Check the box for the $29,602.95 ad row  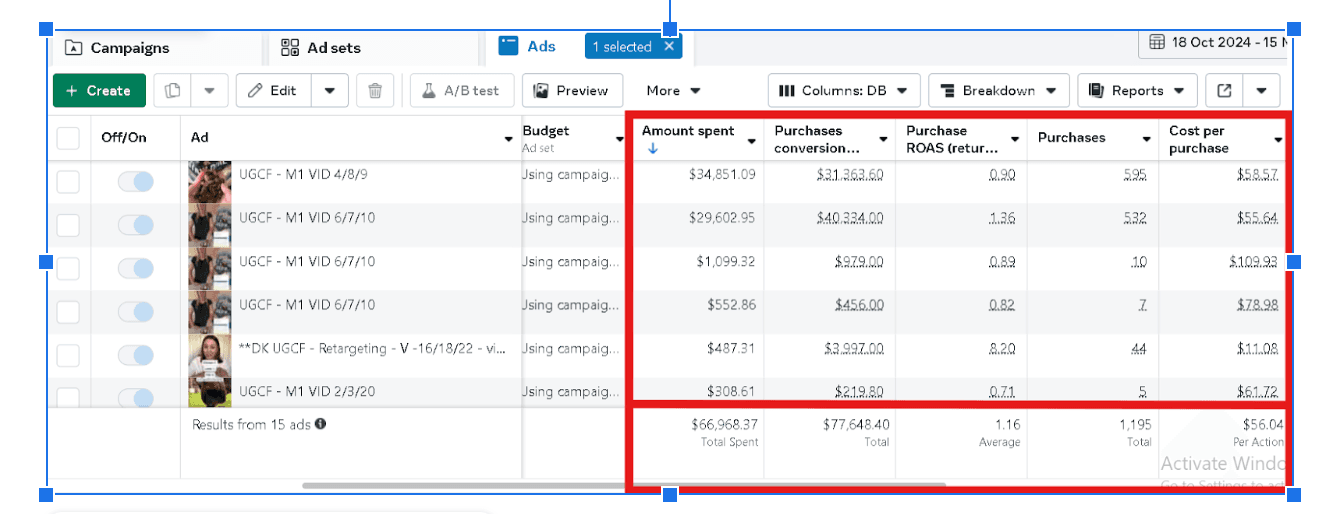click(x=68, y=225)
